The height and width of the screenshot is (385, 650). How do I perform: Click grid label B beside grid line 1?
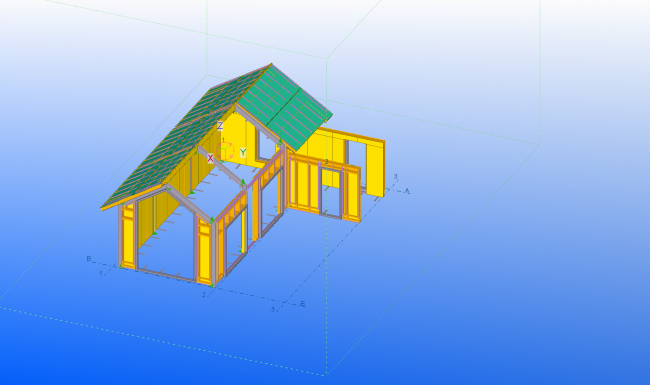click(x=89, y=259)
